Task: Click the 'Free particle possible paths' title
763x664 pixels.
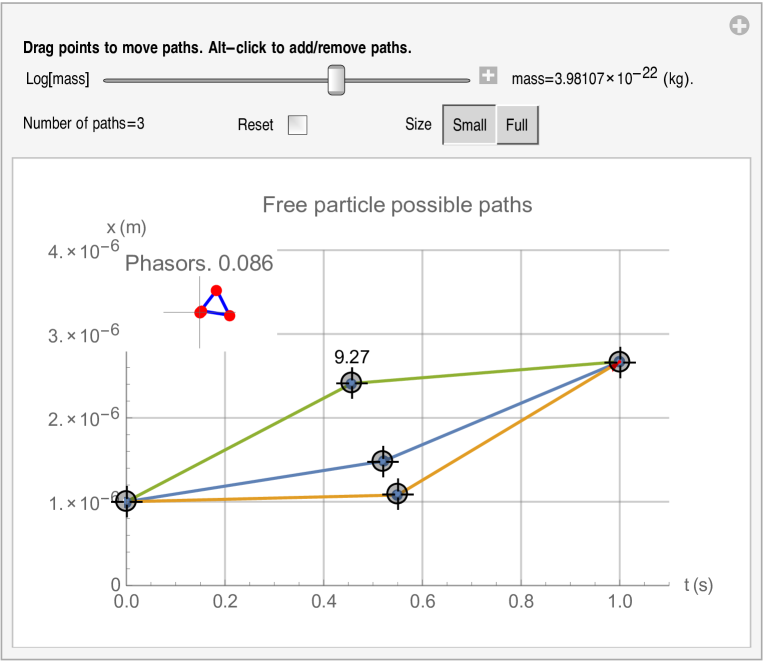Action: click(x=397, y=205)
